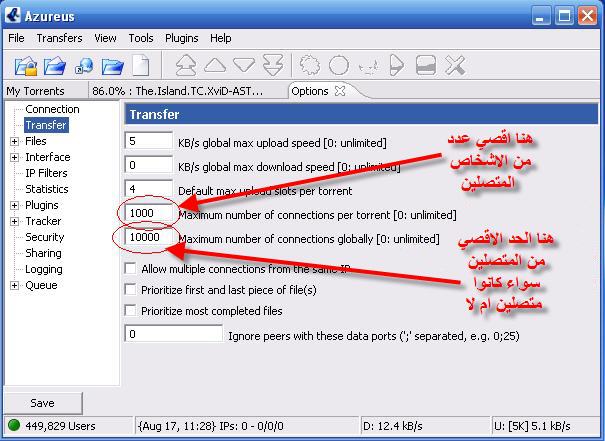Move torrent to bottom arrow icon
The width and height of the screenshot is (605, 441).
tap(273, 65)
